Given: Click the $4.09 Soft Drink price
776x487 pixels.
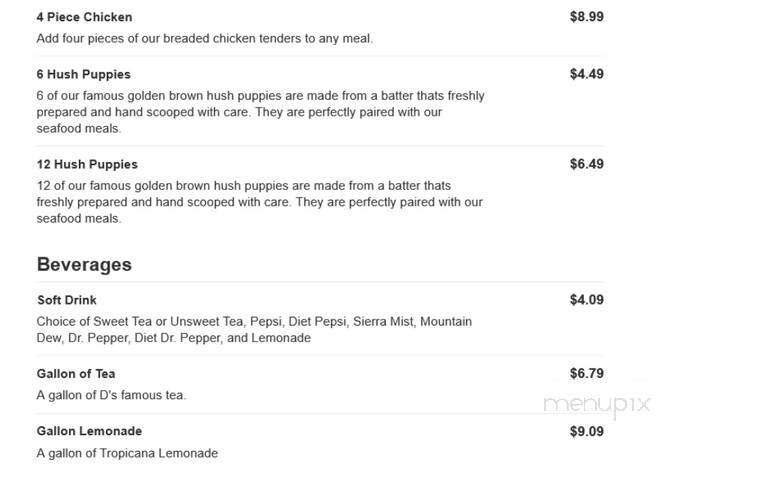Looking at the screenshot, I should tap(586, 300).
